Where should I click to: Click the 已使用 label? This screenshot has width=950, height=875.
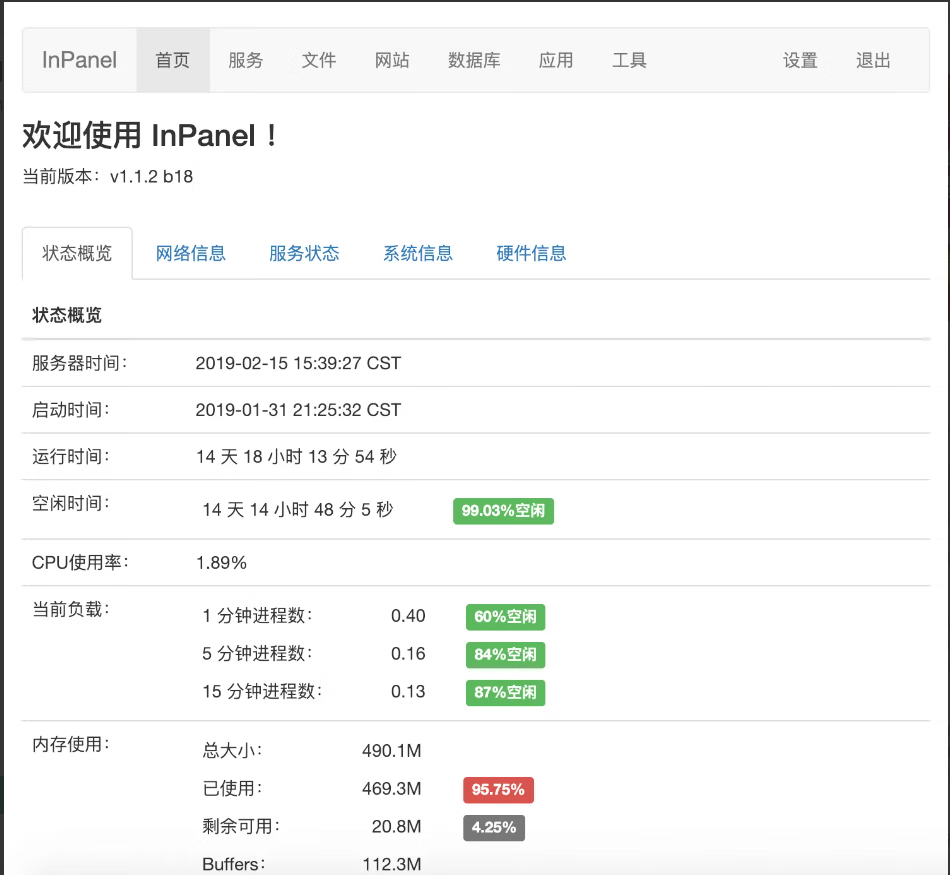pyautogui.click(x=232, y=789)
